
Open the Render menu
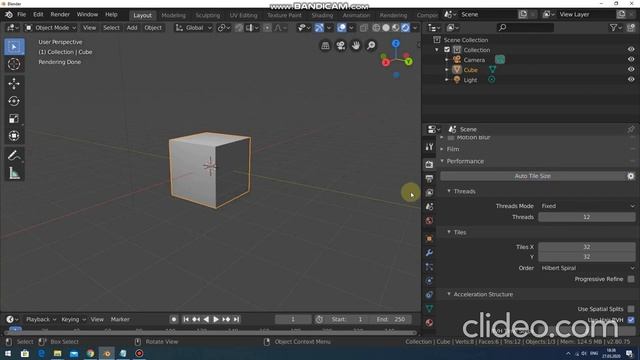(x=60, y=14)
